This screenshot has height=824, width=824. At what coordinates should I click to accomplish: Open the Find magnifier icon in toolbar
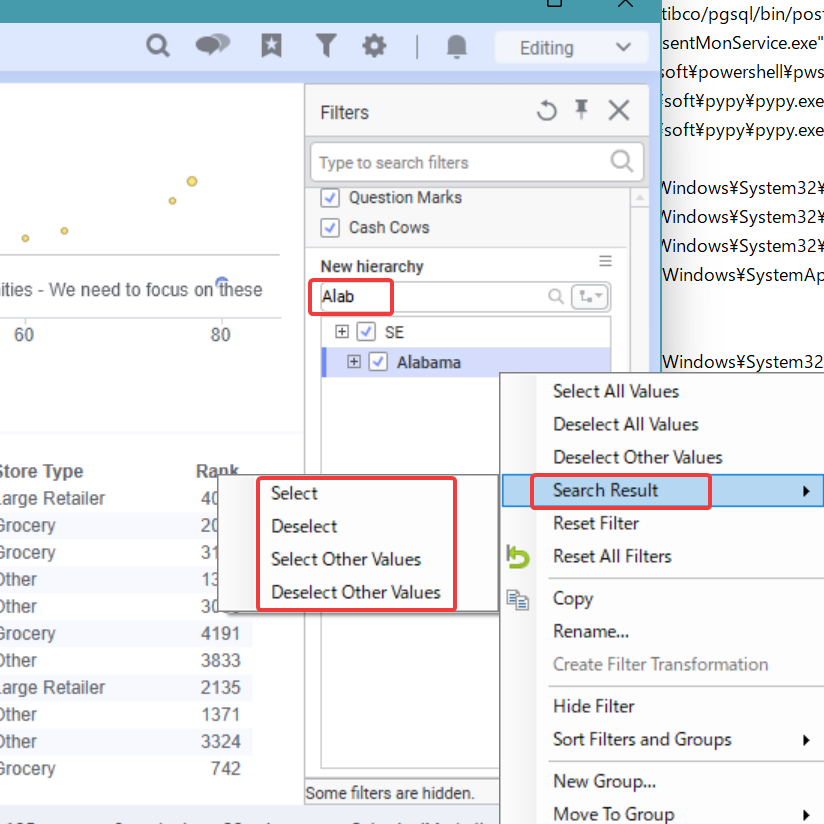tap(158, 46)
